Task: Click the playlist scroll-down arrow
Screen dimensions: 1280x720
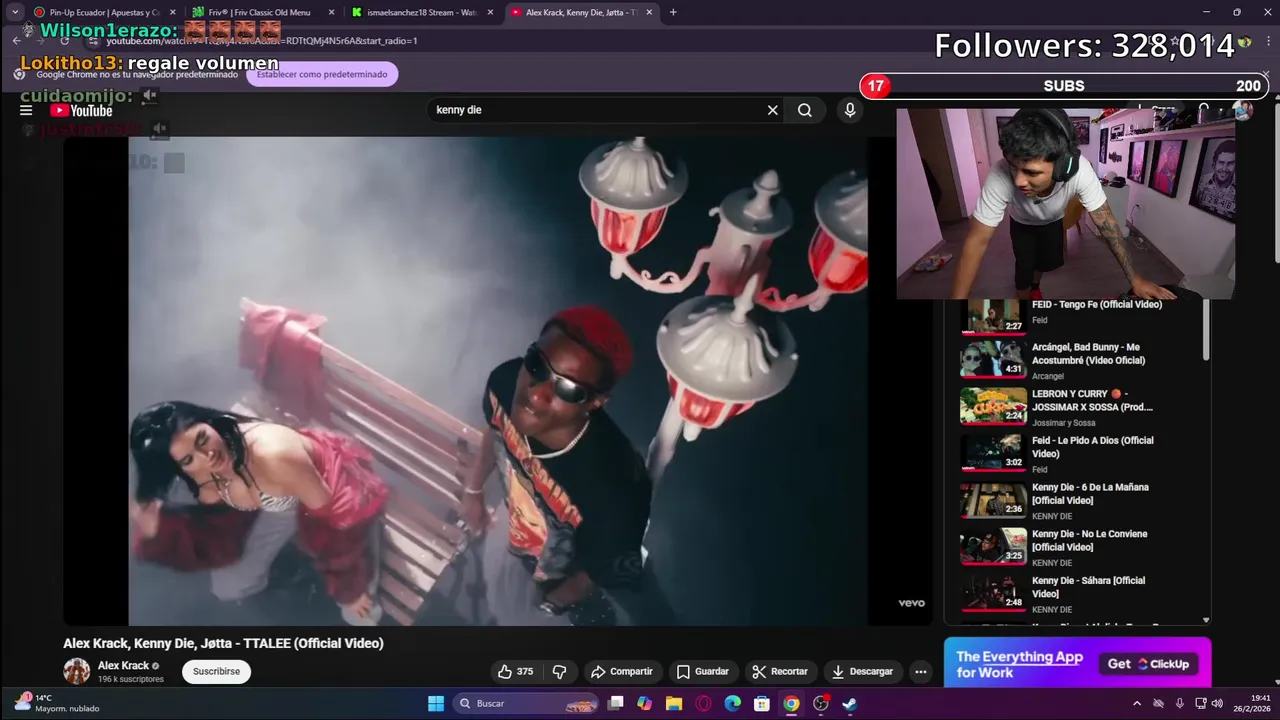Action: tap(1206, 620)
